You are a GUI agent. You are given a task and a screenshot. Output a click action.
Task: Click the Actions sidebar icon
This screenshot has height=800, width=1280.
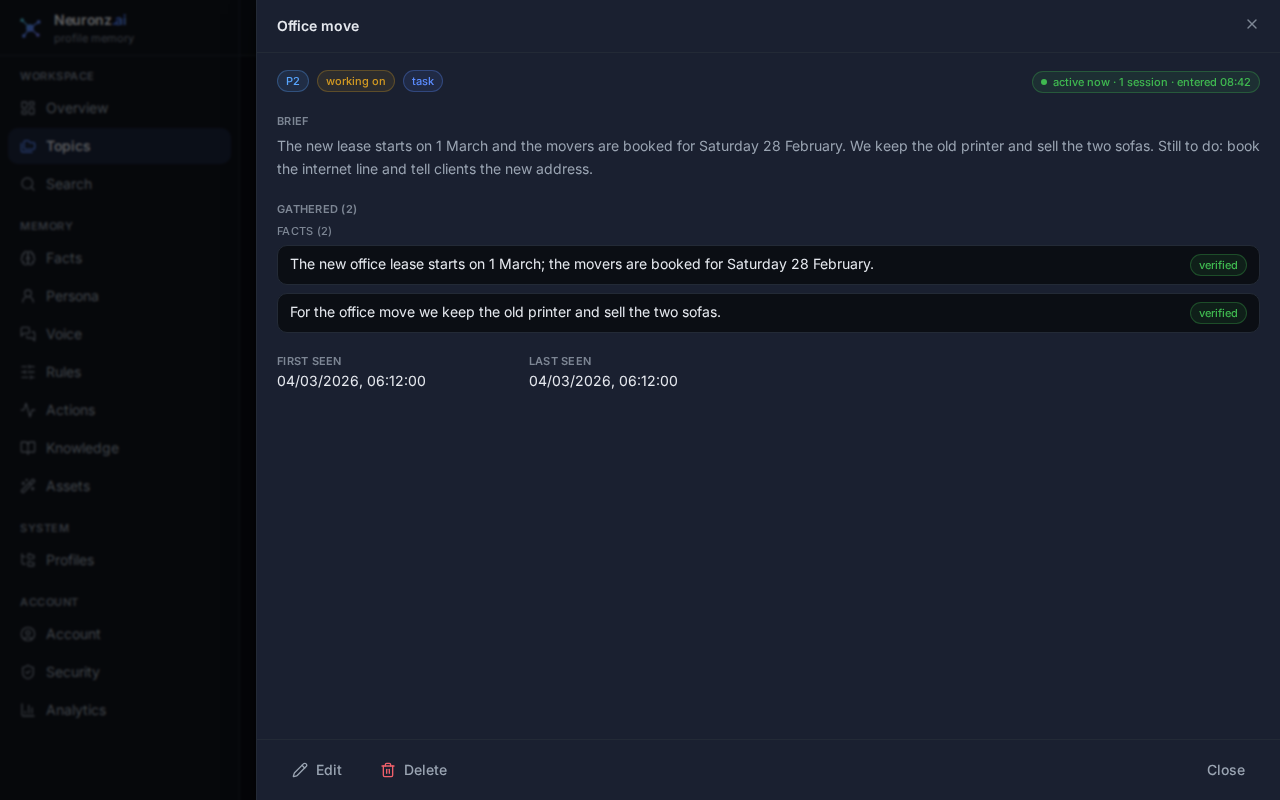(28, 410)
